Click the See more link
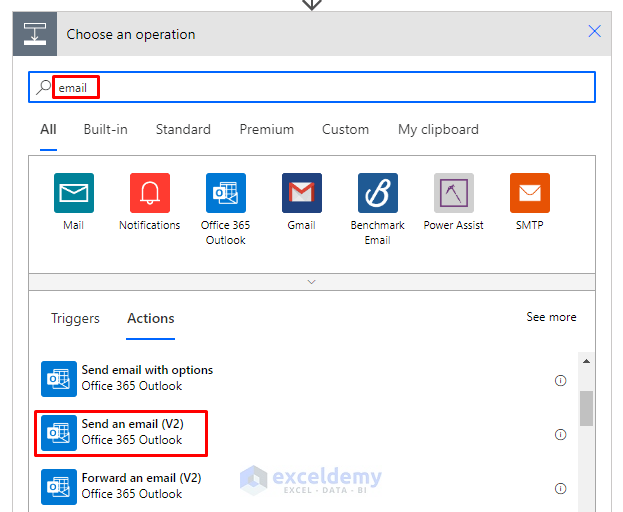Screen dimensions: 623x512 pos(551,317)
